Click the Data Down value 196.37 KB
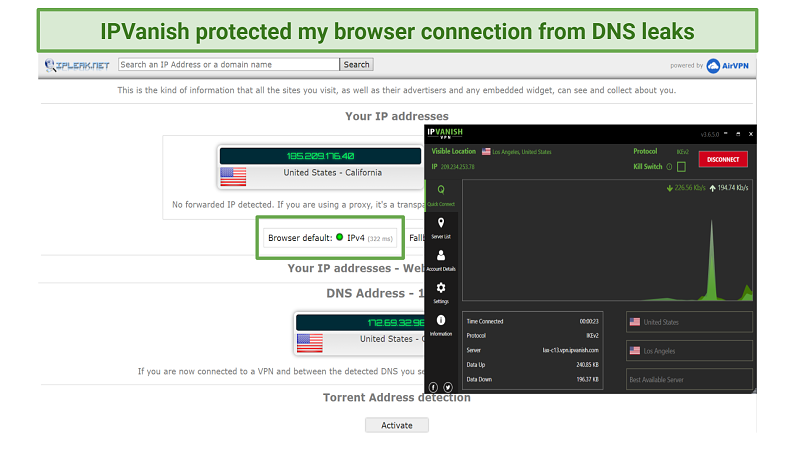806x453 pixels. (x=588, y=379)
